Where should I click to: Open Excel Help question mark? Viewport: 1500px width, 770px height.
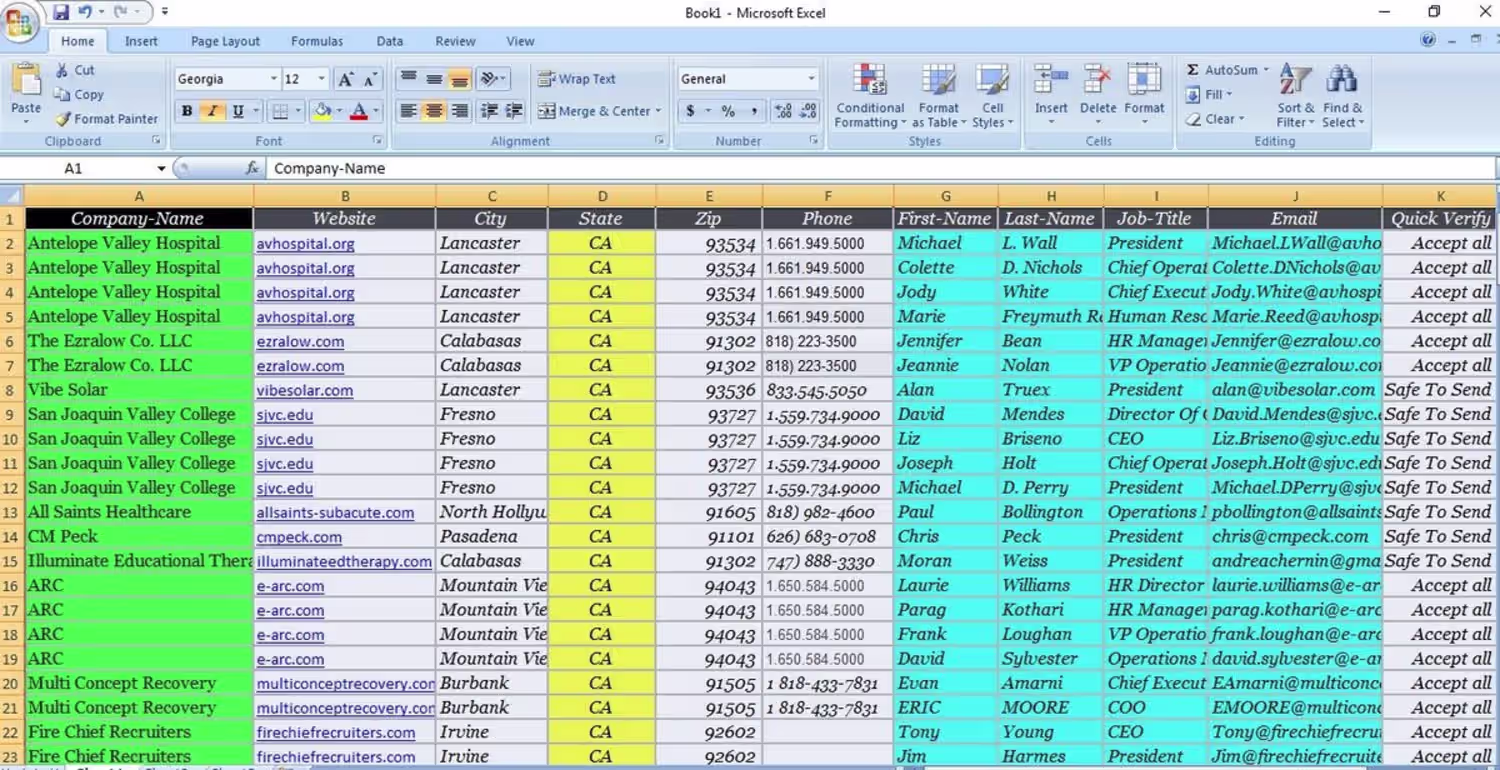pos(1428,40)
